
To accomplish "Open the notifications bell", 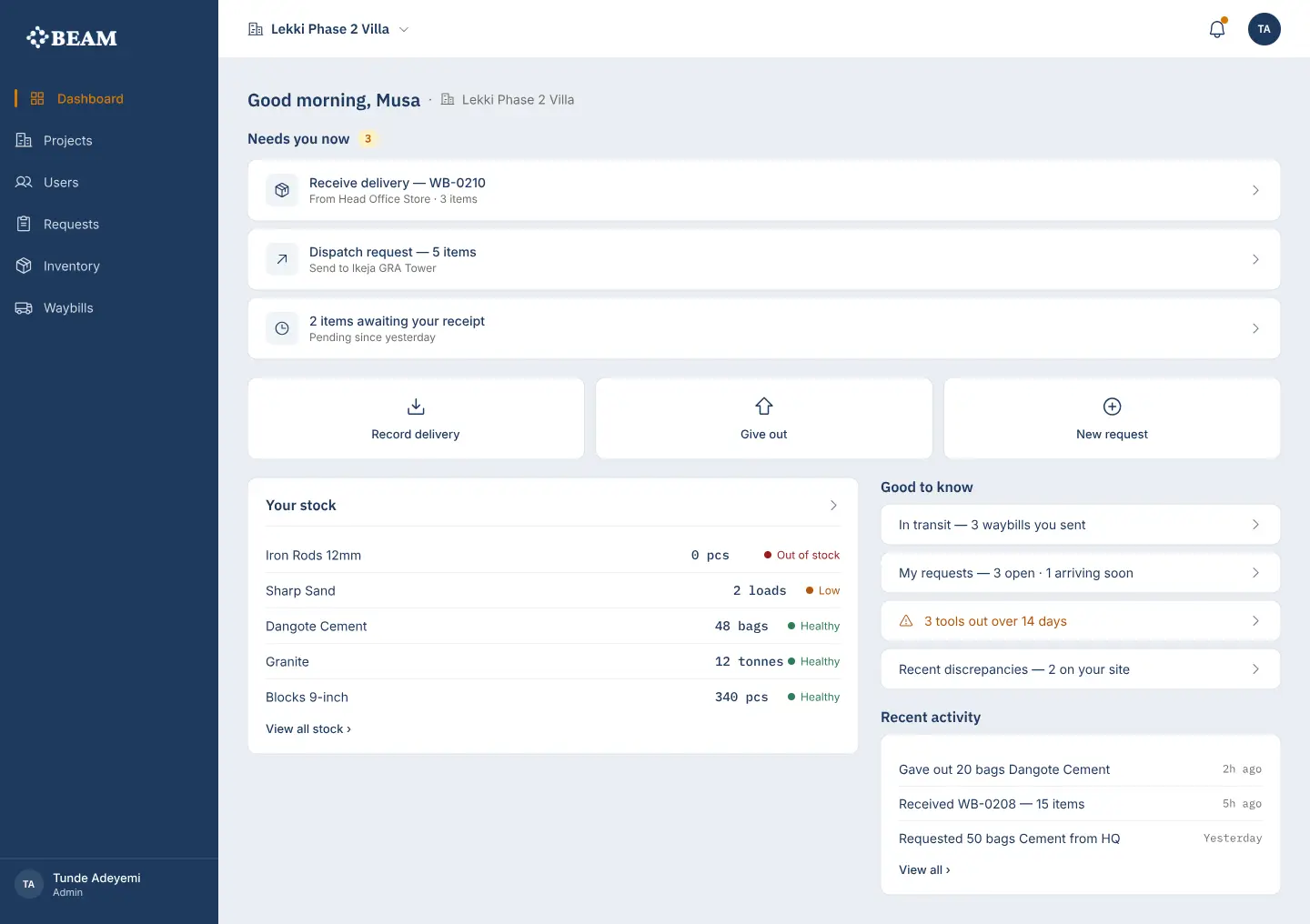I will (1217, 29).
